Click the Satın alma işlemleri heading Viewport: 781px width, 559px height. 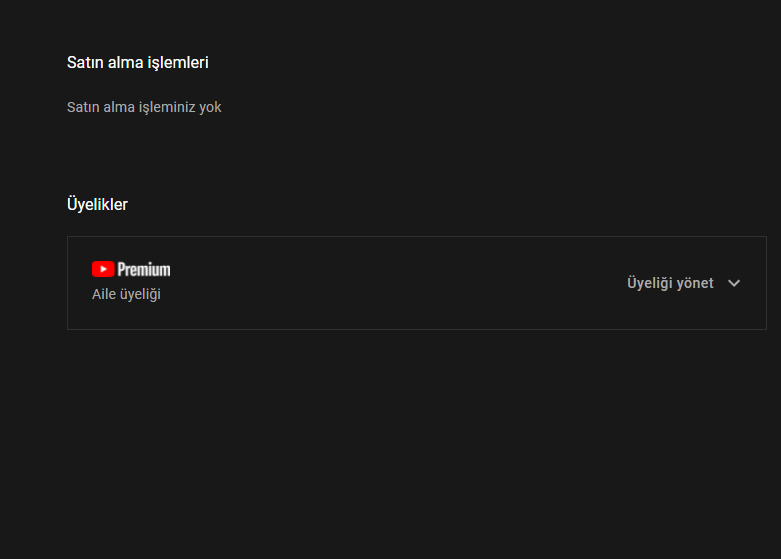pos(137,62)
